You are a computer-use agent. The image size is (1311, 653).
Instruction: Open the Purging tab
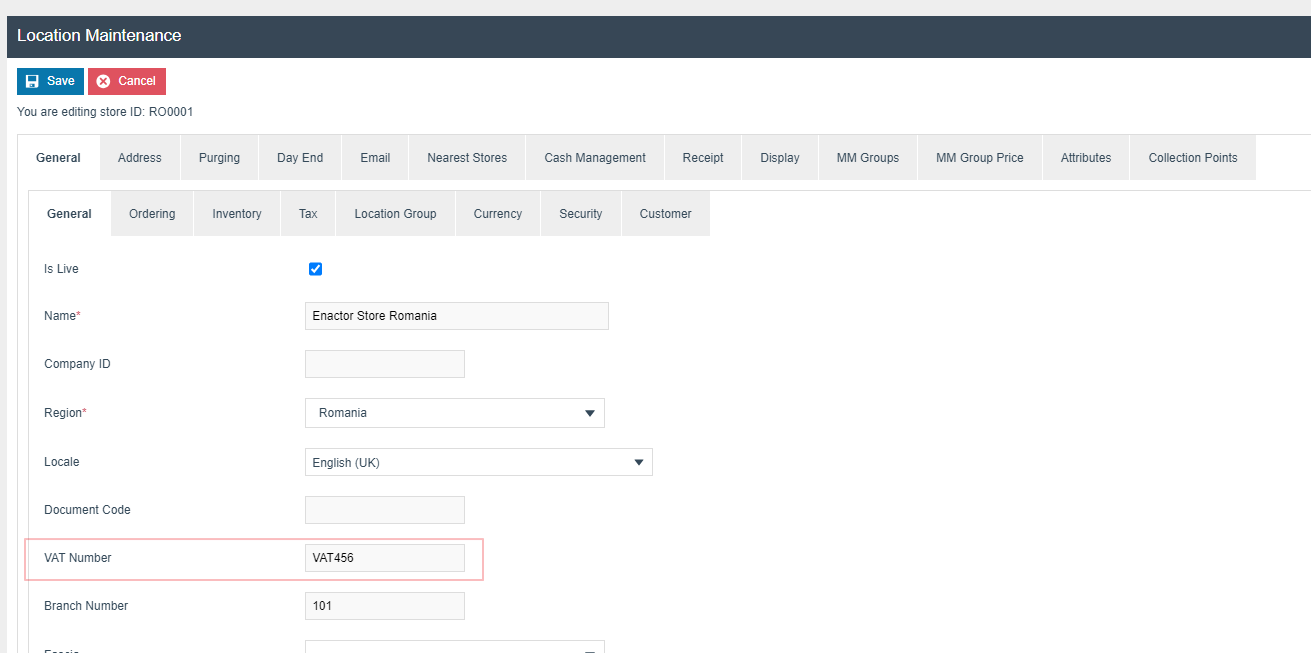point(219,158)
